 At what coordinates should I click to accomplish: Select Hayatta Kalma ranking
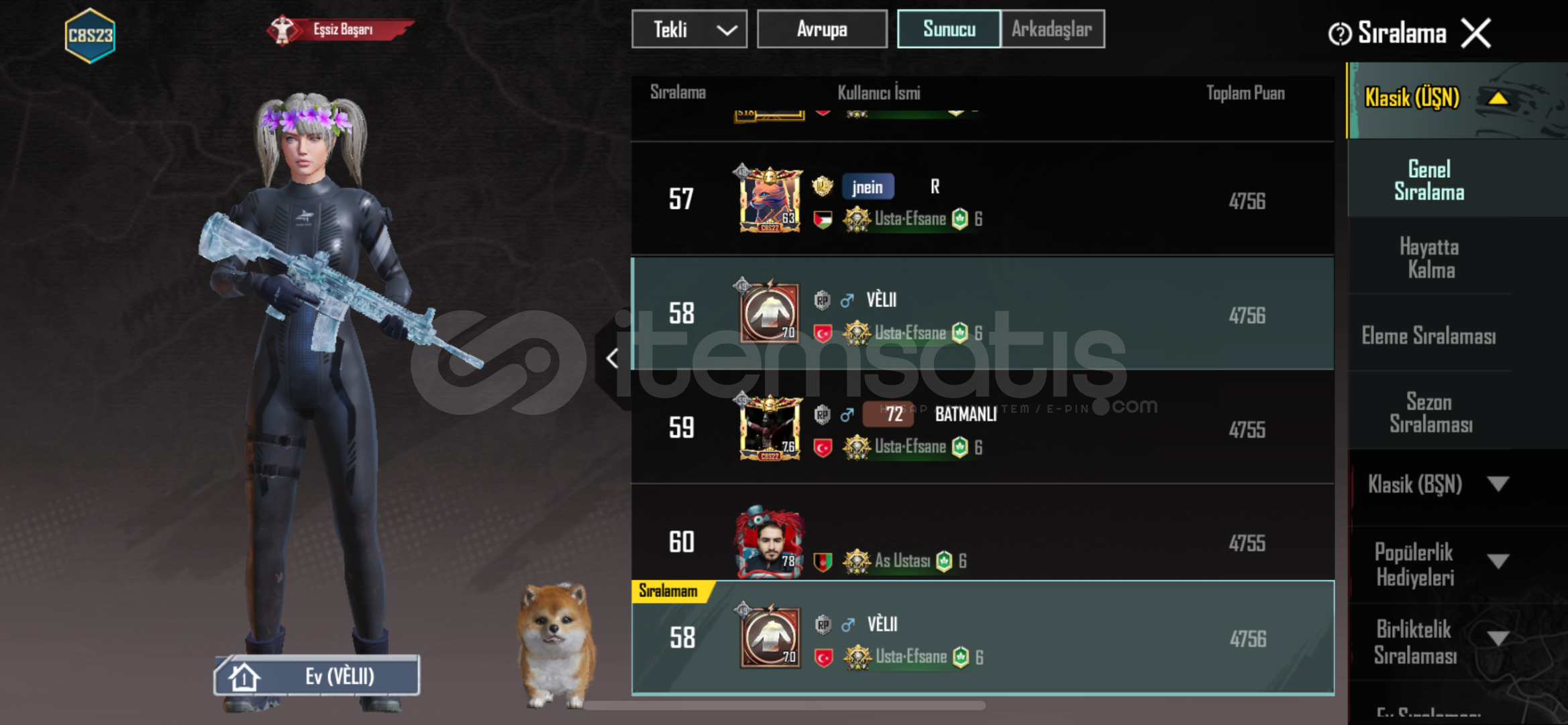[x=1430, y=258]
